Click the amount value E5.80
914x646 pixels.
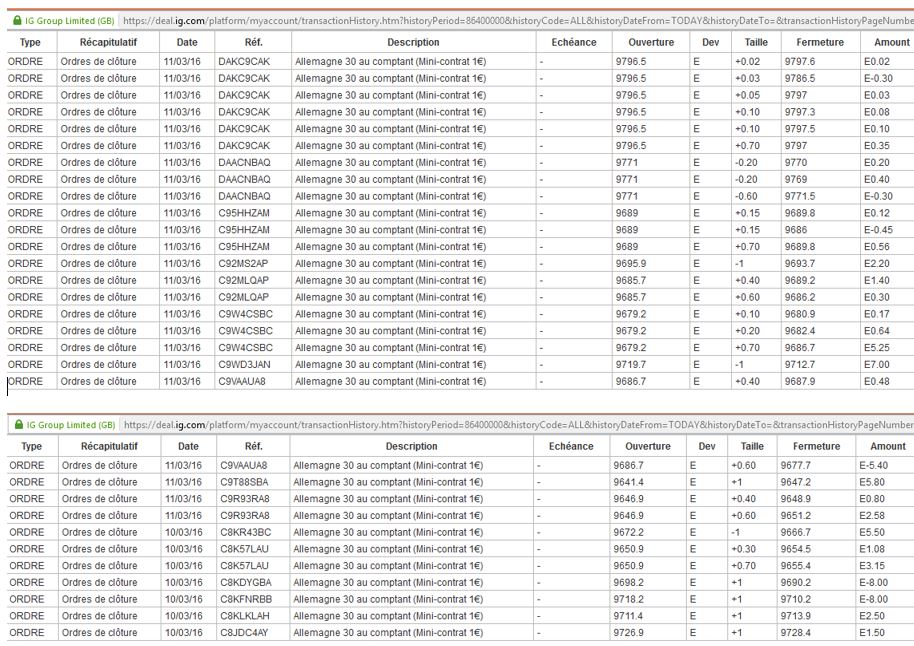[x=872, y=482]
